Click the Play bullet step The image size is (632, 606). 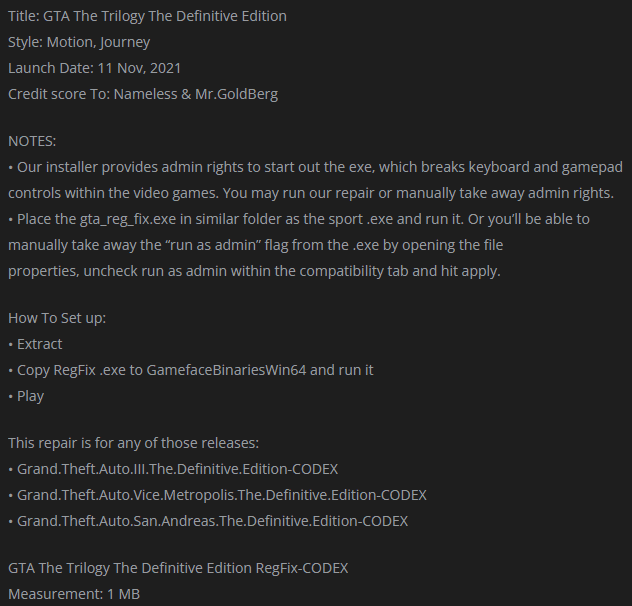26,396
